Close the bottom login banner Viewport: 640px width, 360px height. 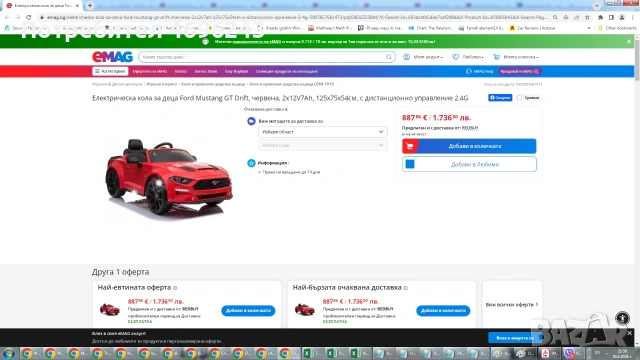629,333
